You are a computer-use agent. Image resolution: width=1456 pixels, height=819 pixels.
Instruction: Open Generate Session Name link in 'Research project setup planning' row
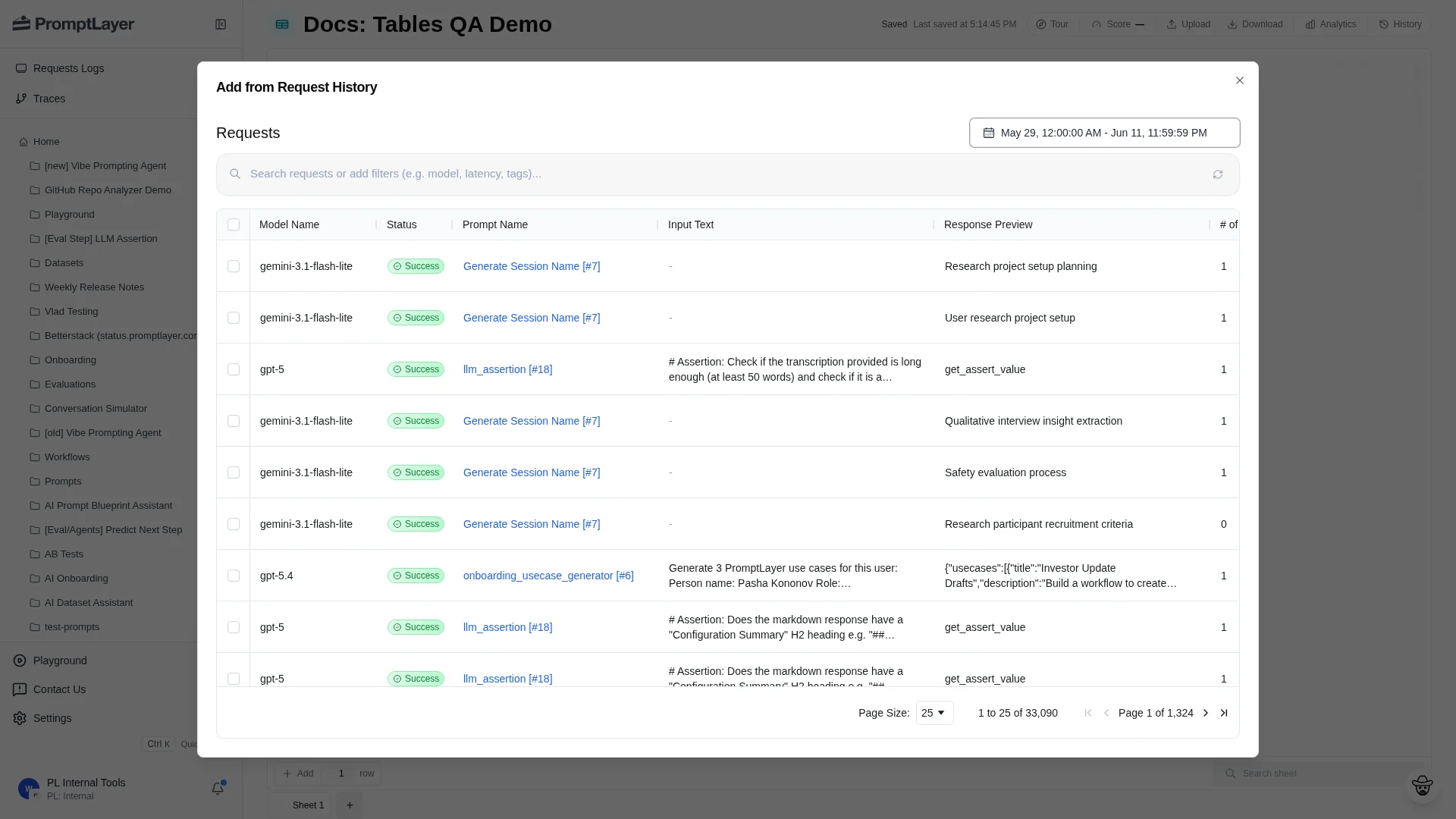tap(532, 266)
